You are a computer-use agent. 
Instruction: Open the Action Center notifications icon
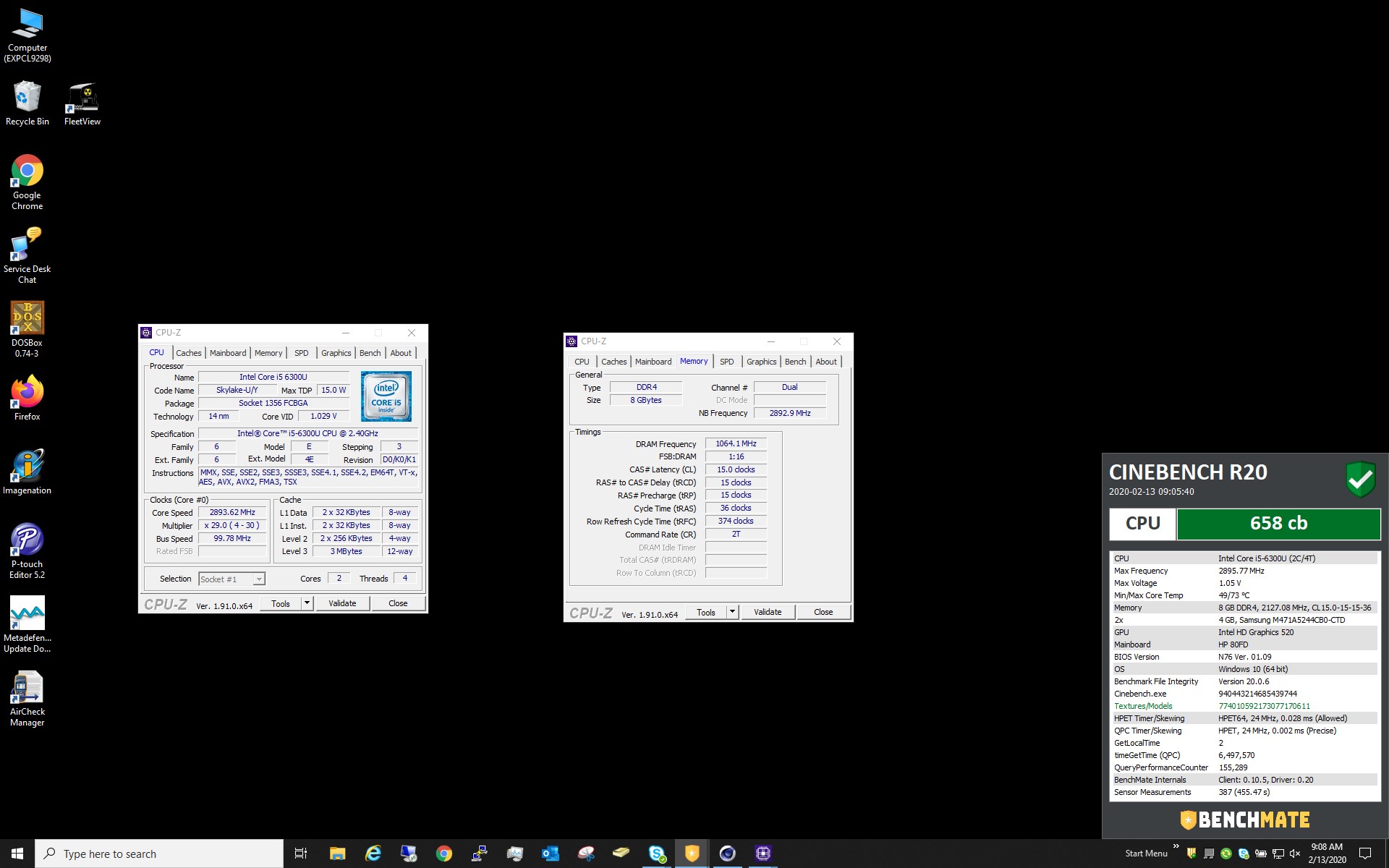(1365, 854)
